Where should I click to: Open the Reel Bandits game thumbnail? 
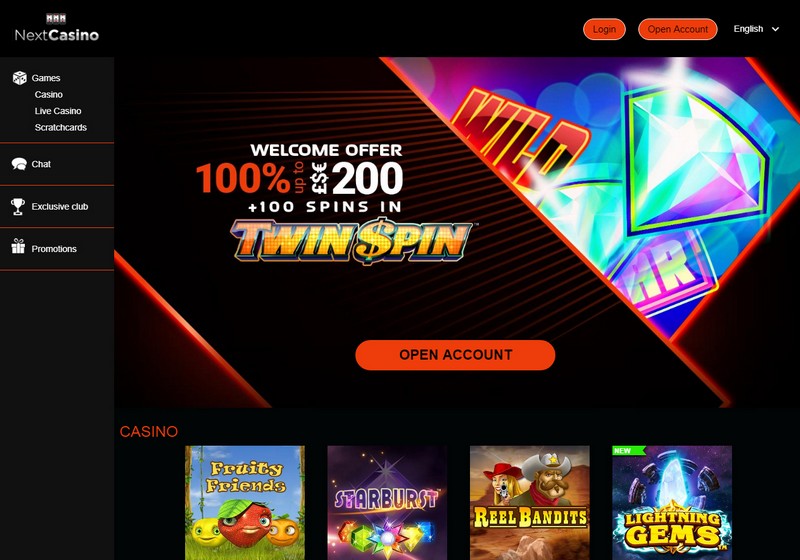point(530,503)
